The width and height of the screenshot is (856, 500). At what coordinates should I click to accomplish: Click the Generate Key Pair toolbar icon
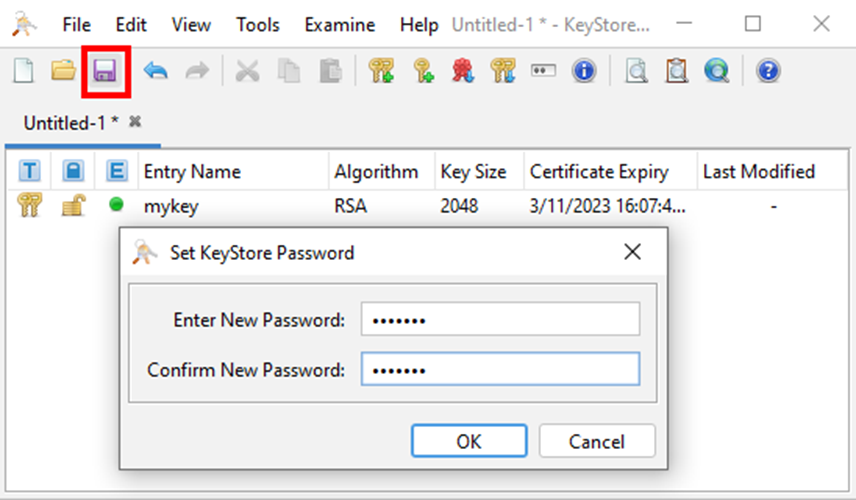(x=381, y=71)
